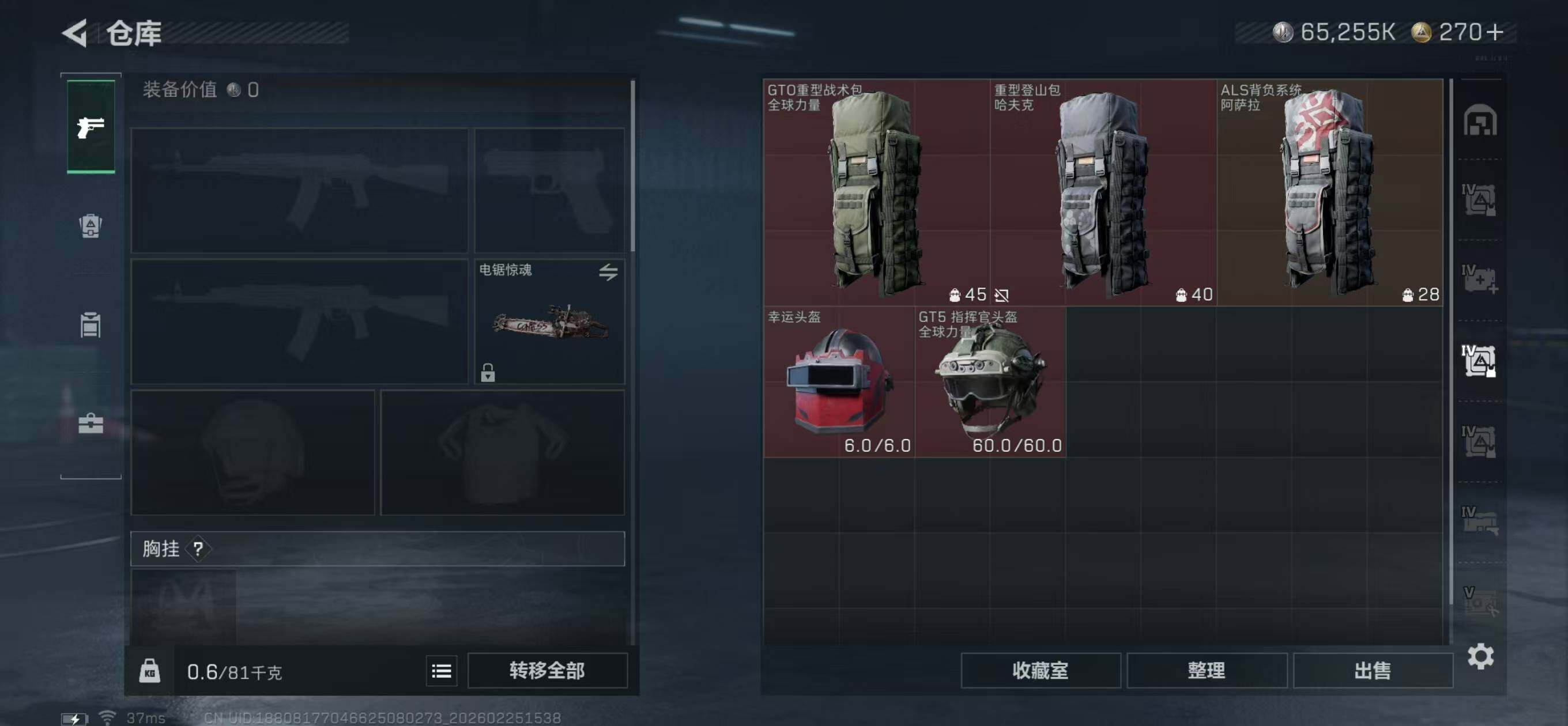Click the 整理 sort button
Viewport: 1568px width, 726px height.
1207,671
